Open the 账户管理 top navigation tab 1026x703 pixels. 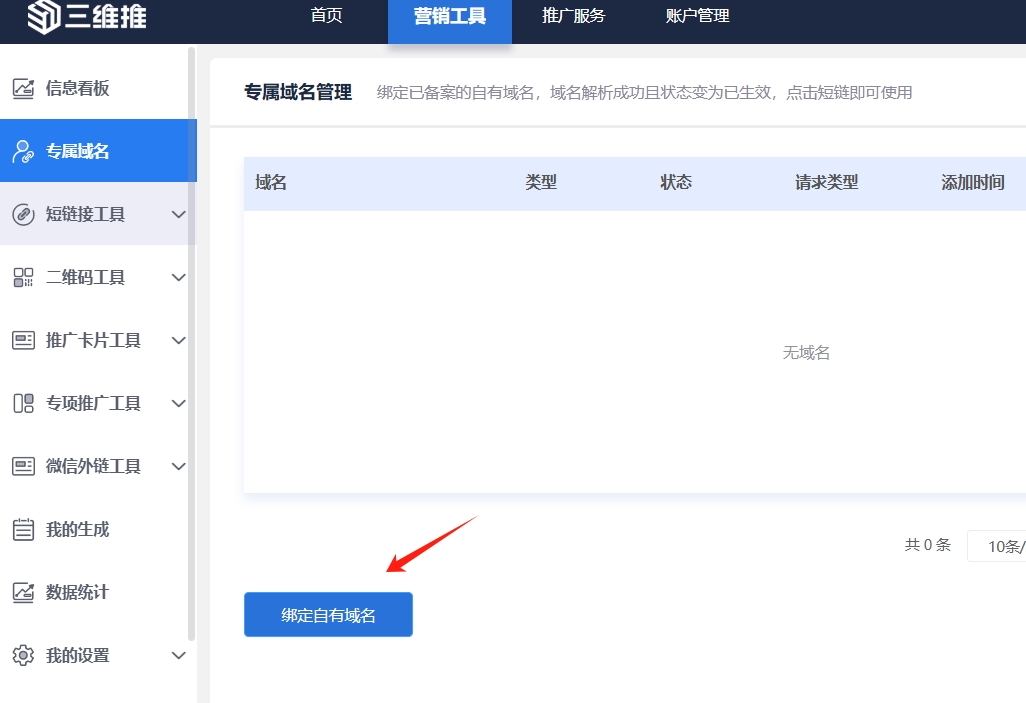[x=697, y=16]
